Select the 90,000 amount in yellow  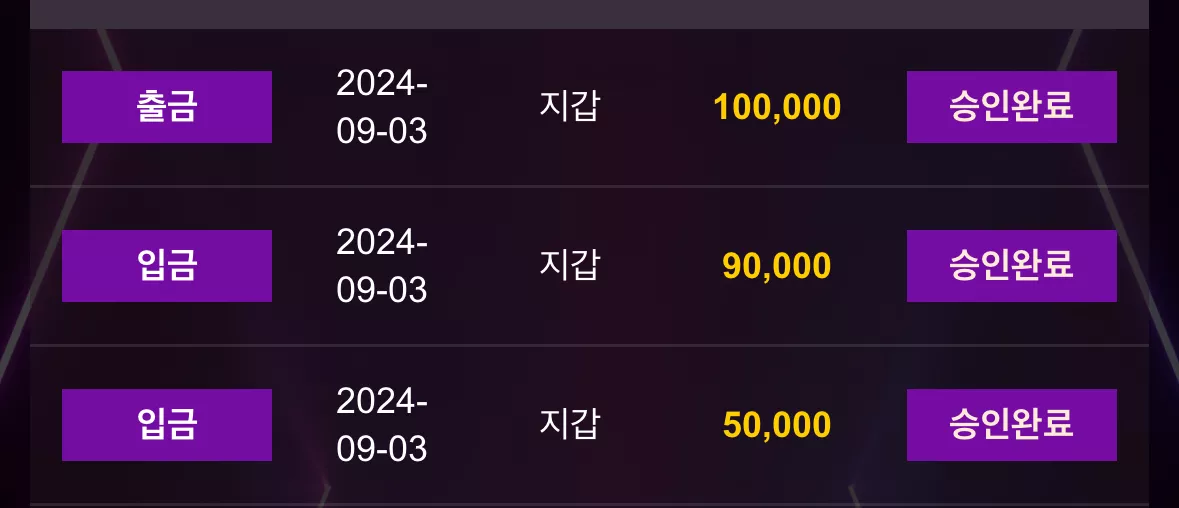point(777,266)
